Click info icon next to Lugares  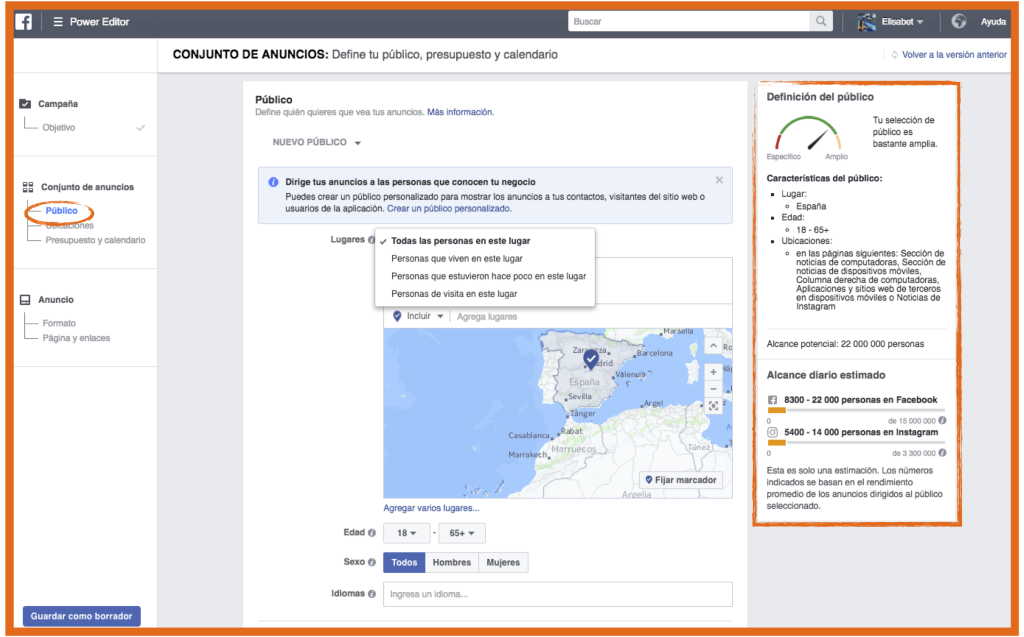tap(371, 240)
